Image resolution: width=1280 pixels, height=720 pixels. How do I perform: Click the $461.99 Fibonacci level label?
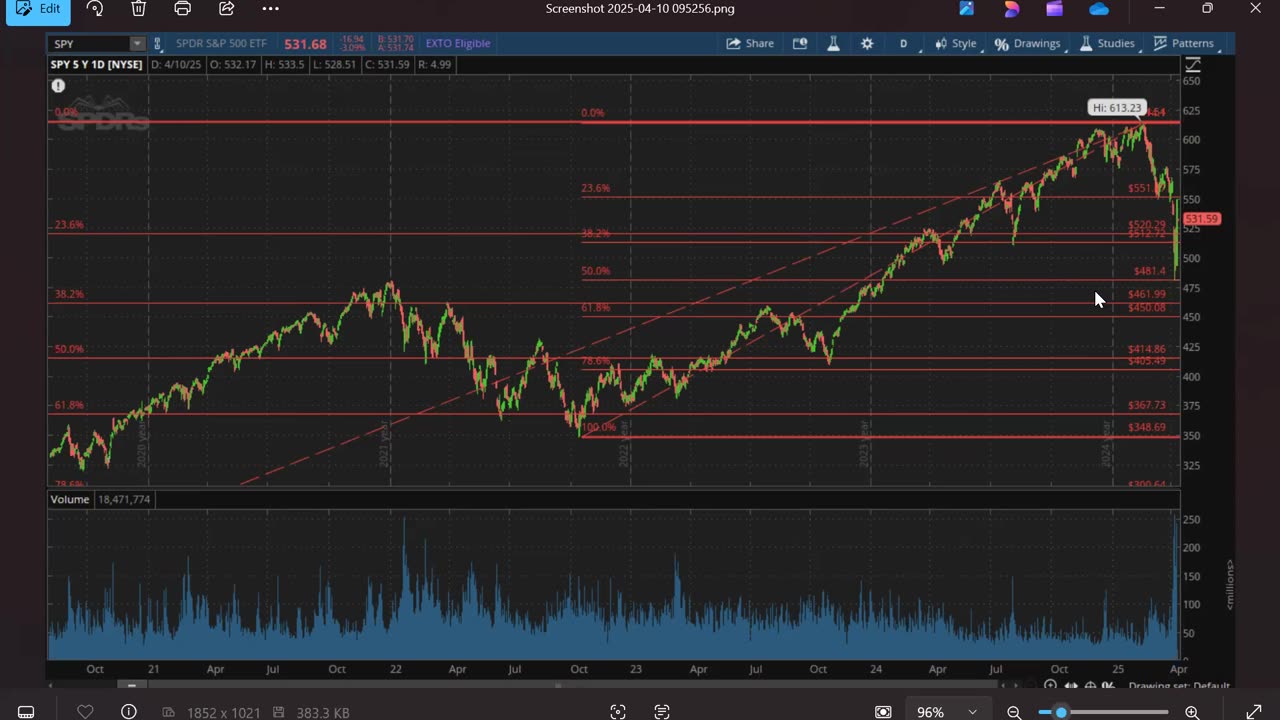coord(1147,294)
